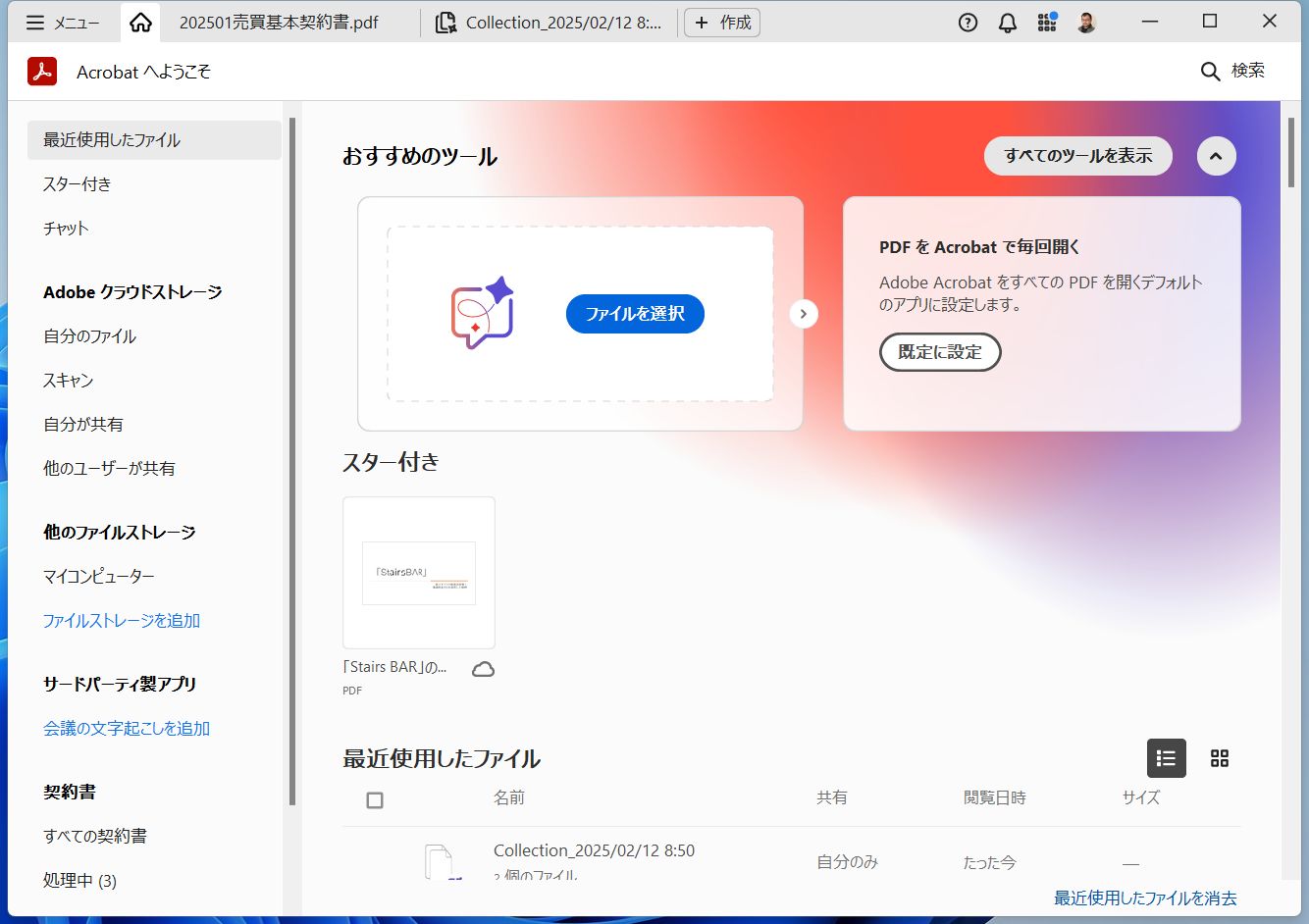Click 既定に設定 button
This screenshot has width=1309, height=924.
940,352
